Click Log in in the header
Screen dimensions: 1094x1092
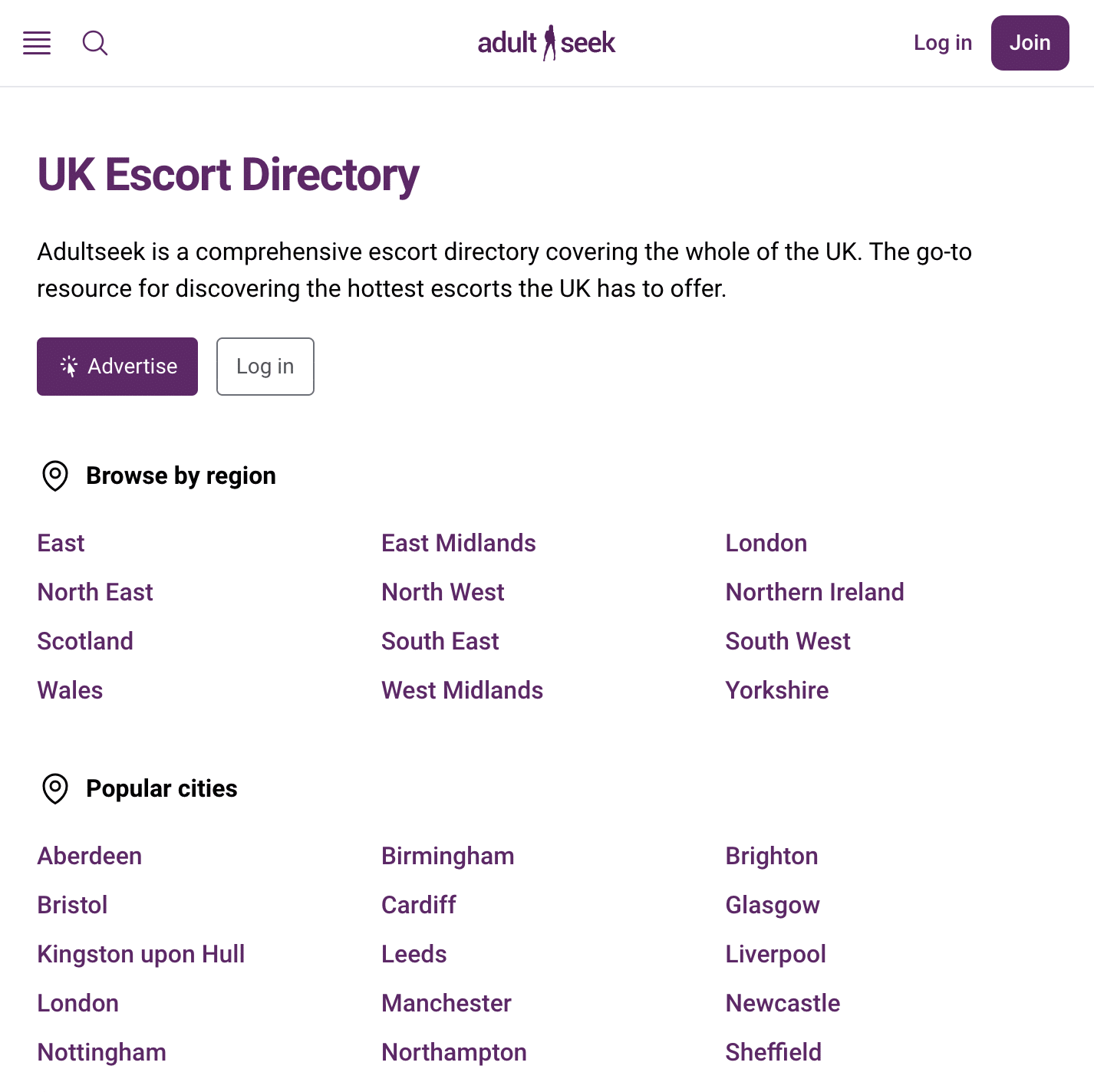[943, 43]
